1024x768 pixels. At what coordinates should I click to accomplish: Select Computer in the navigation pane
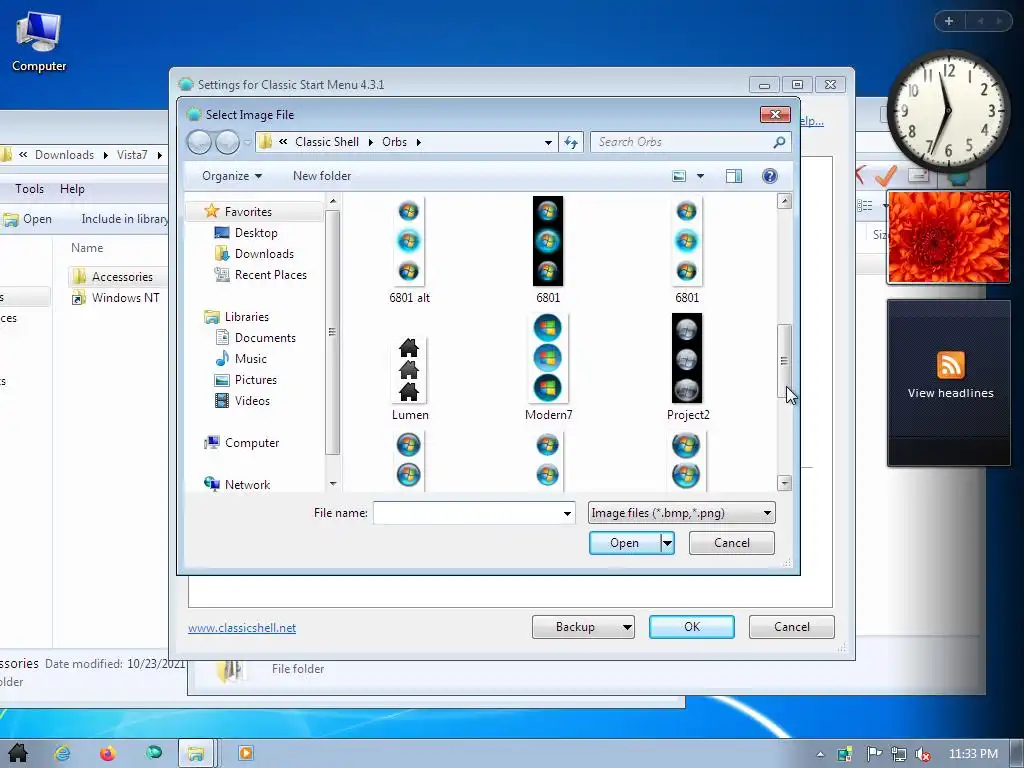tap(251, 443)
